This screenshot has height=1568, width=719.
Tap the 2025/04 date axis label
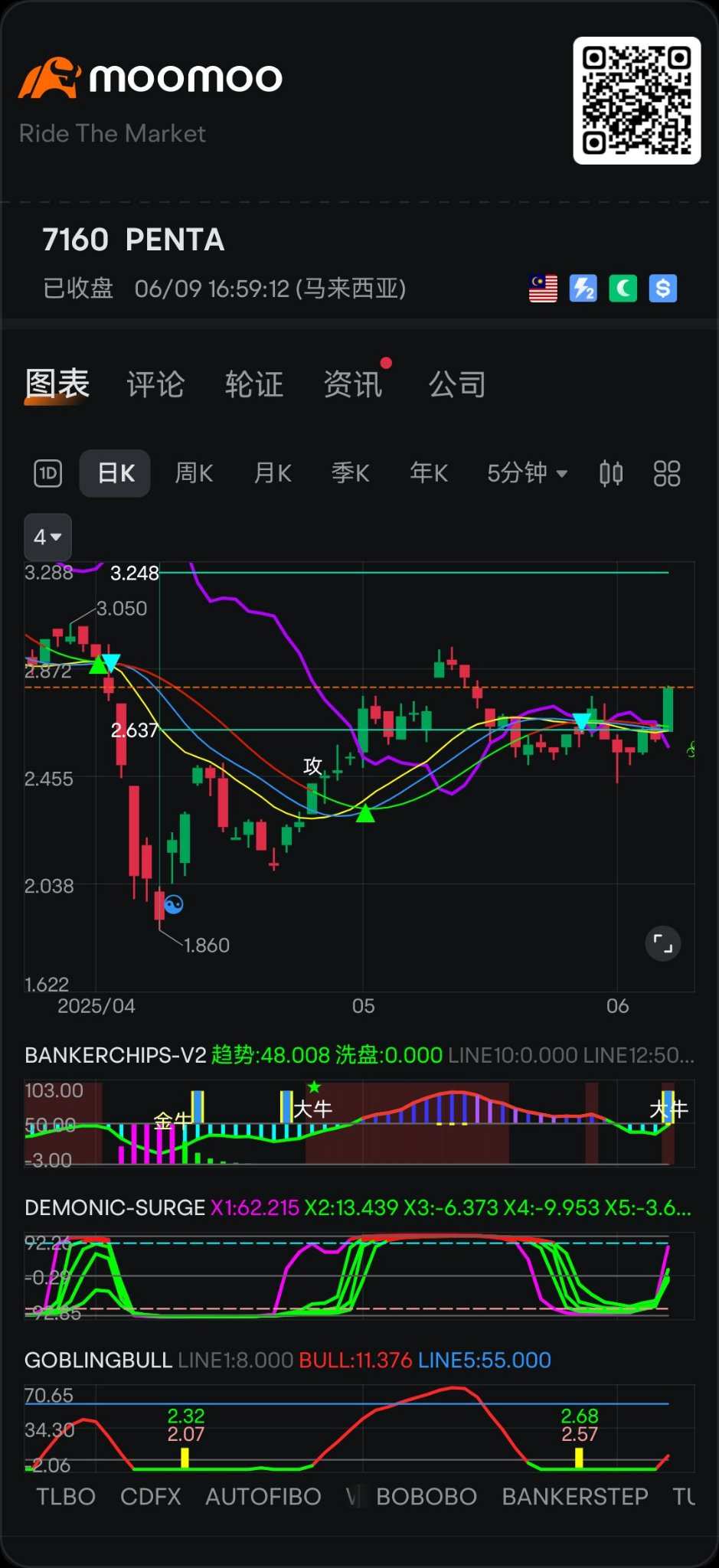(x=96, y=1006)
